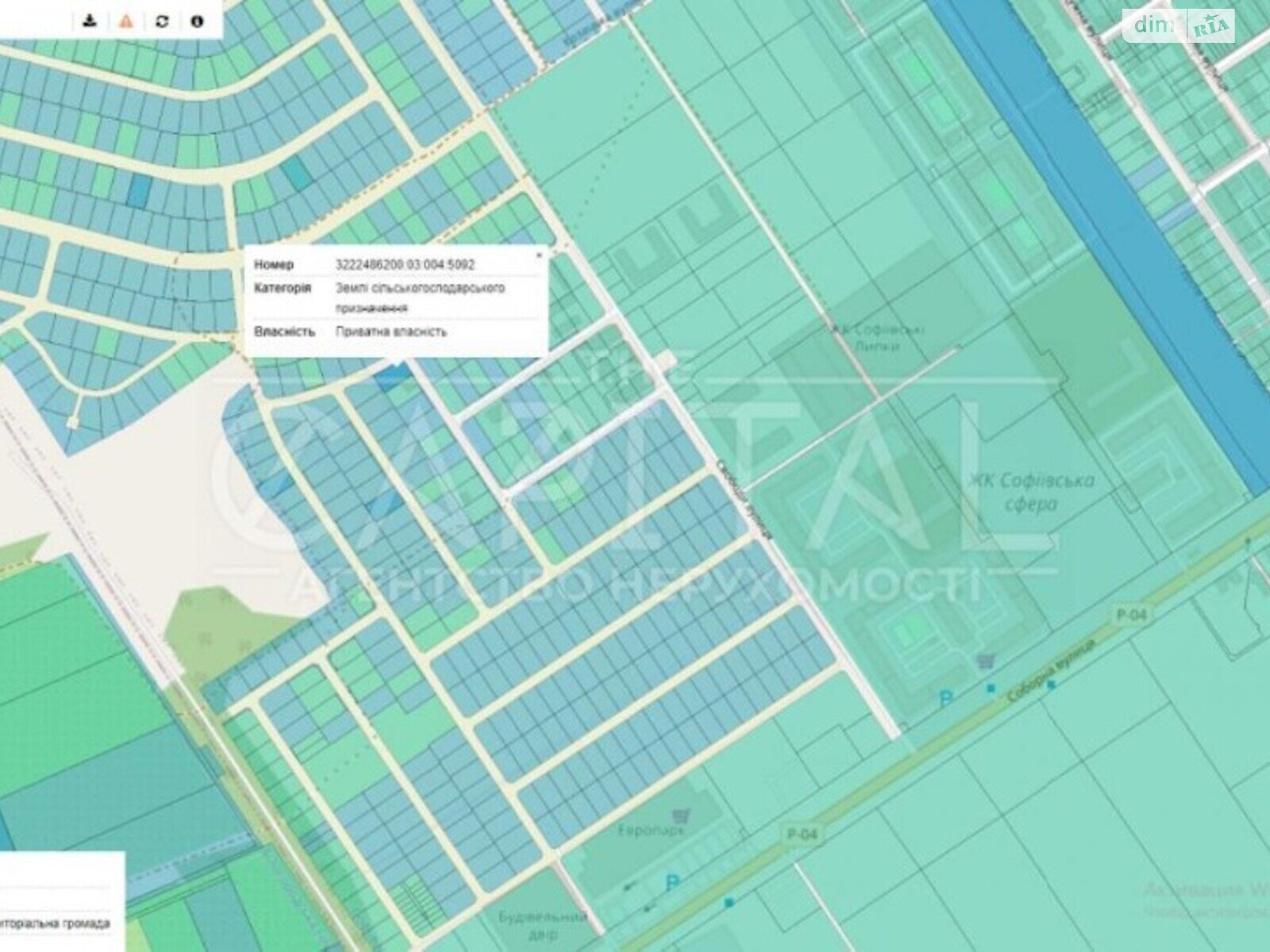Click the download icon in the map toolbar
The height and width of the screenshot is (952, 1270).
pos(90,21)
